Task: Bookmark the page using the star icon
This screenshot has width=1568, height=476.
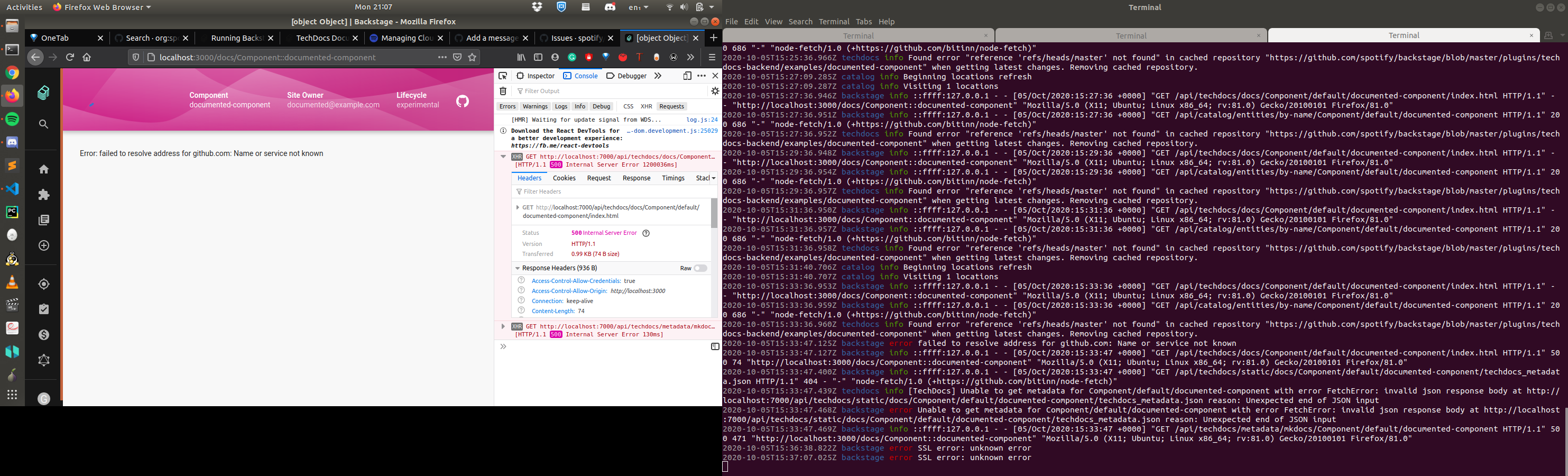Action: (x=472, y=57)
